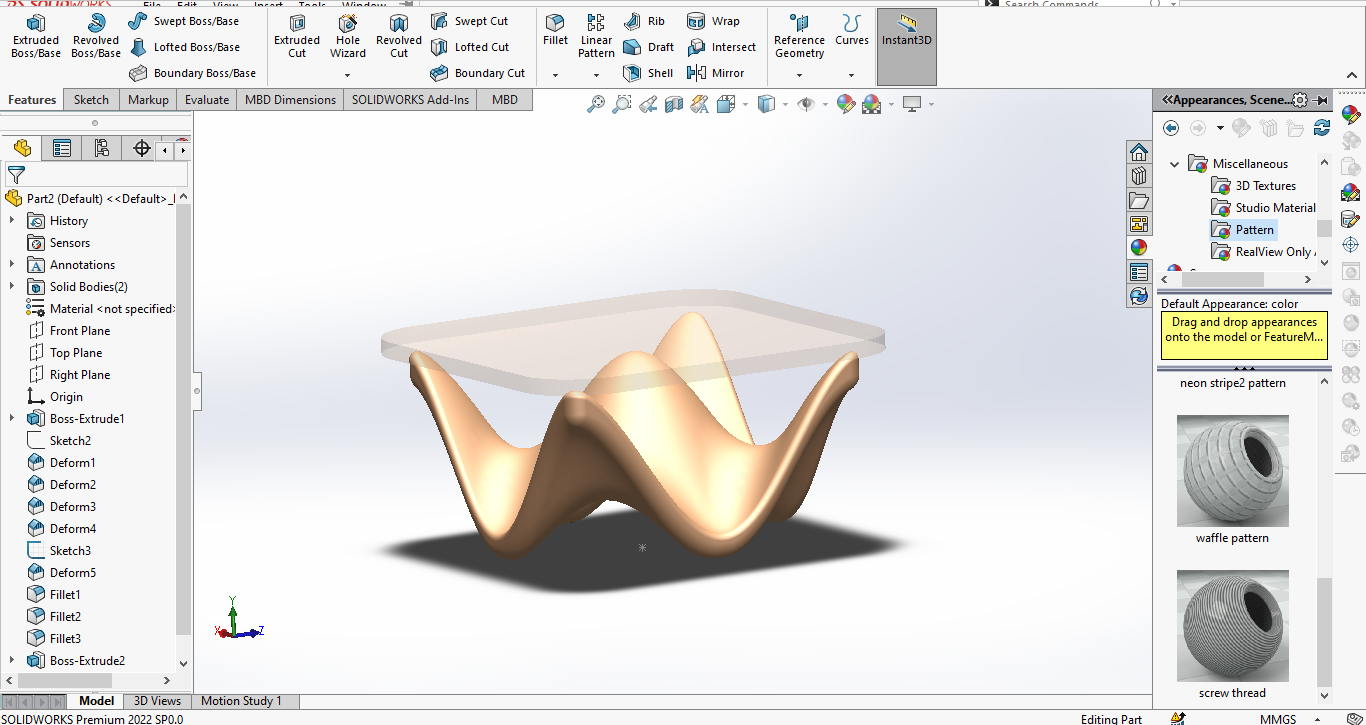Image resolution: width=1366 pixels, height=725 pixels.
Task: Expand the History tree node
Action: 12,221
